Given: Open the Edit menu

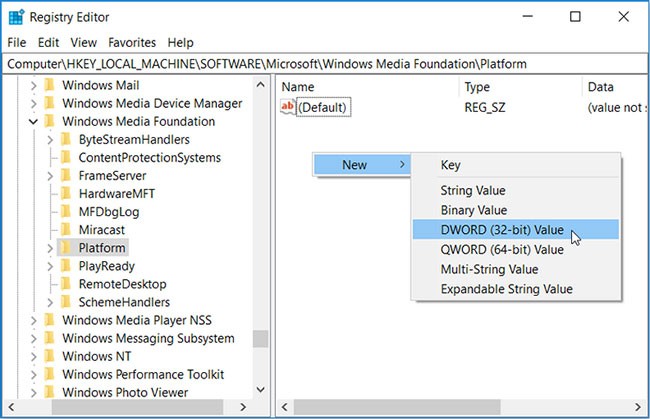Looking at the screenshot, I should coord(48,43).
